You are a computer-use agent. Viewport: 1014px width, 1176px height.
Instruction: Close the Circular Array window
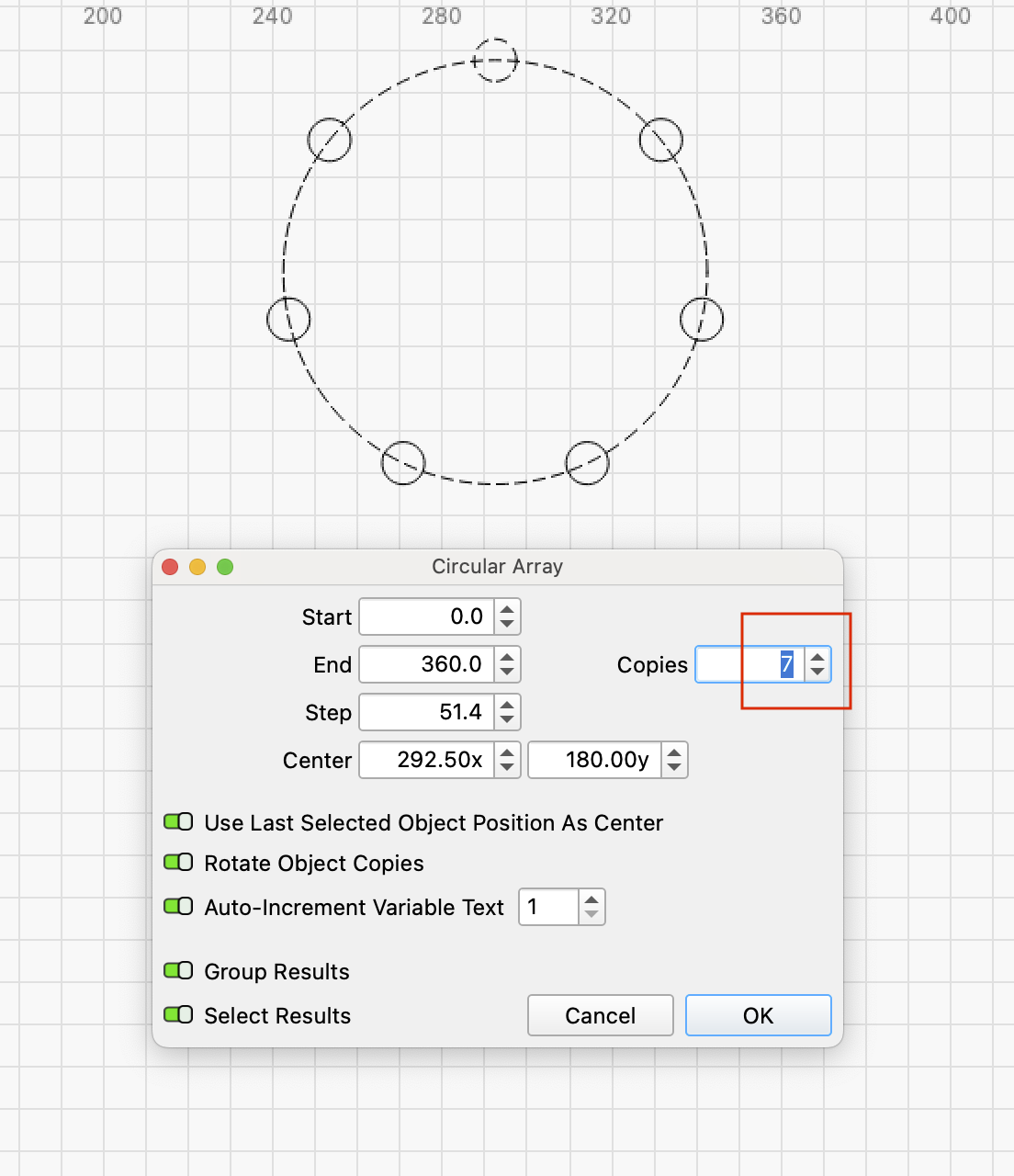tap(170, 567)
